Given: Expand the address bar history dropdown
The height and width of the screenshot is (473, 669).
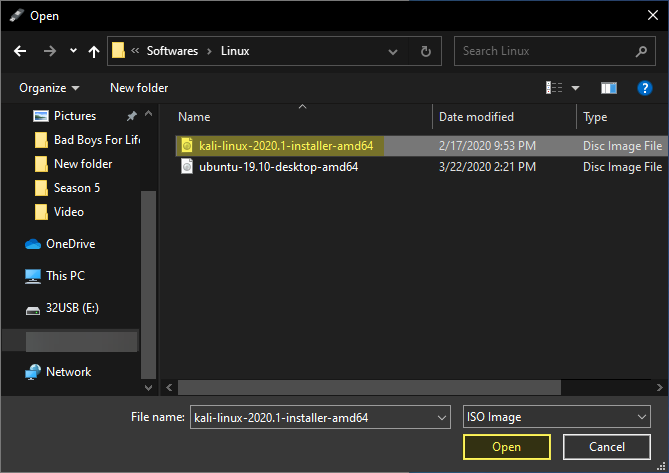Looking at the screenshot, I should 393,52.
